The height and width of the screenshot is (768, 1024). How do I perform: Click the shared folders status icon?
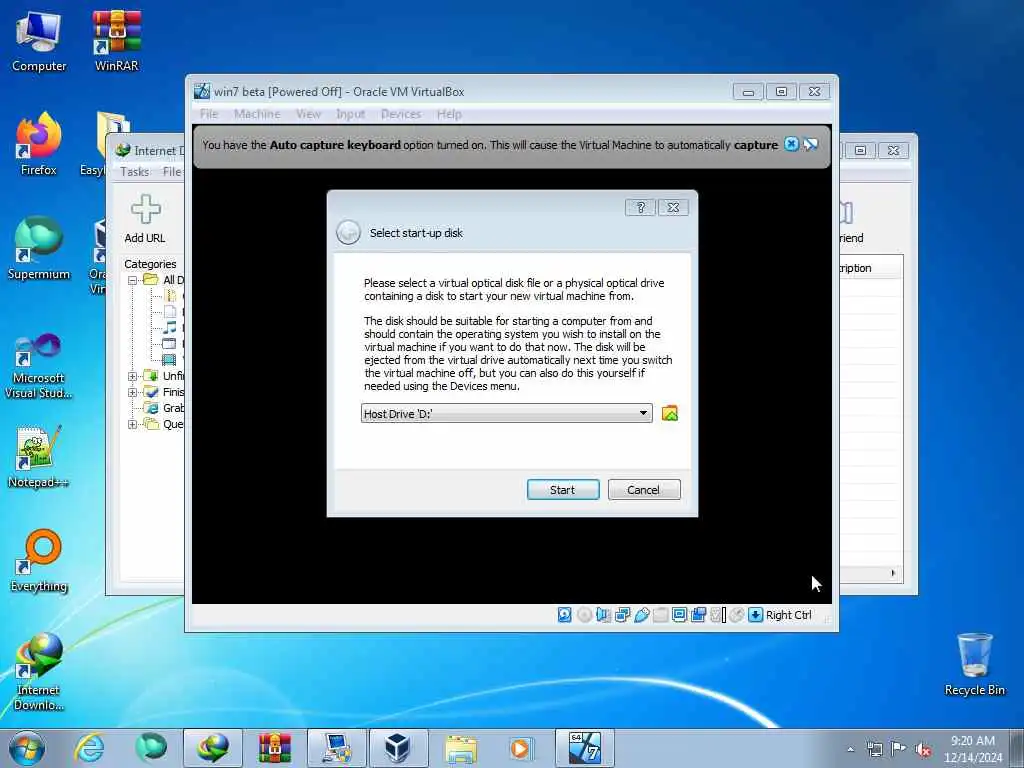660,615
